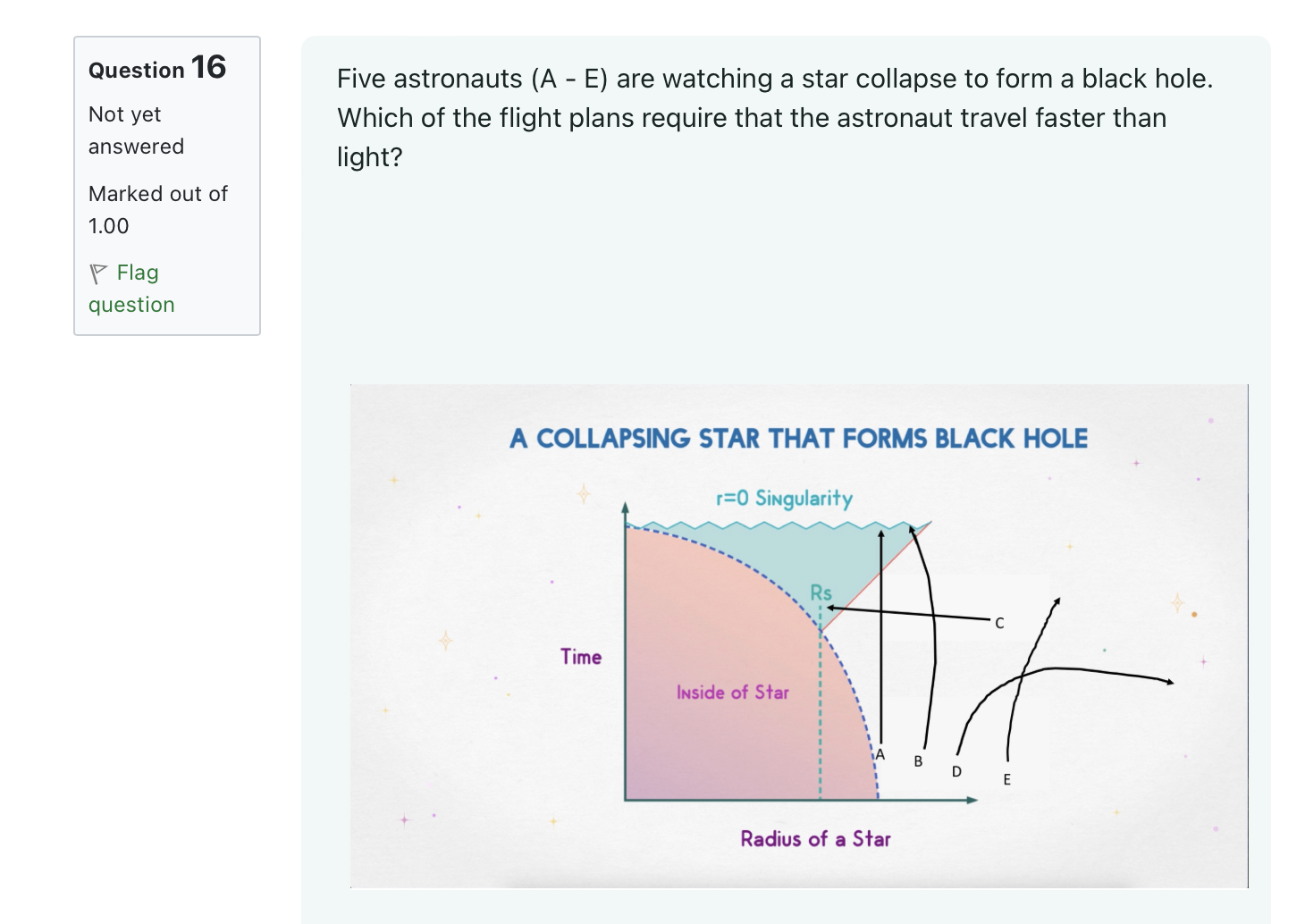Image resolution: width=1305 pixels, height=924 pixels.
Task: Click the r=0 Singularity label
Action: [x=784, y=498]
